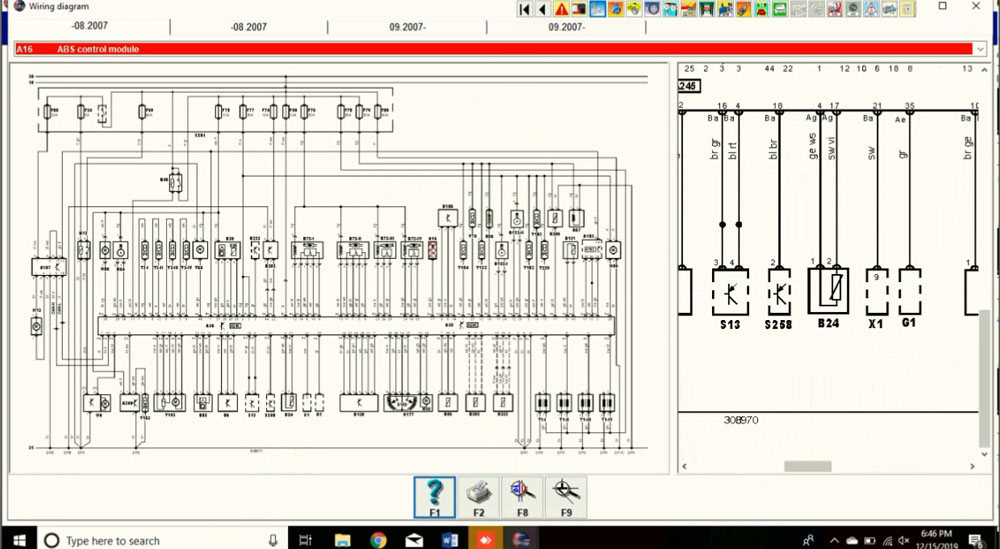Select the X1 connector symbol

click(x=877, y=292)
